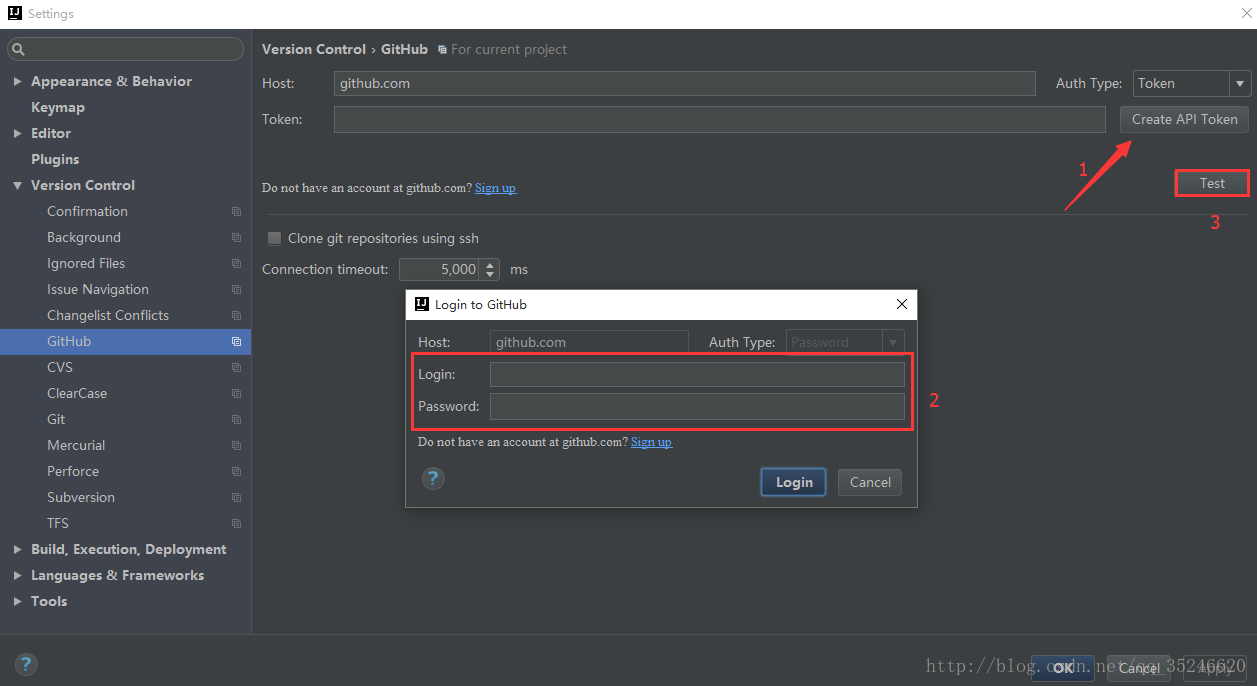Click project-level icon next to TFS
Screen dimensions: 1257x686
[x=236, y=524]
